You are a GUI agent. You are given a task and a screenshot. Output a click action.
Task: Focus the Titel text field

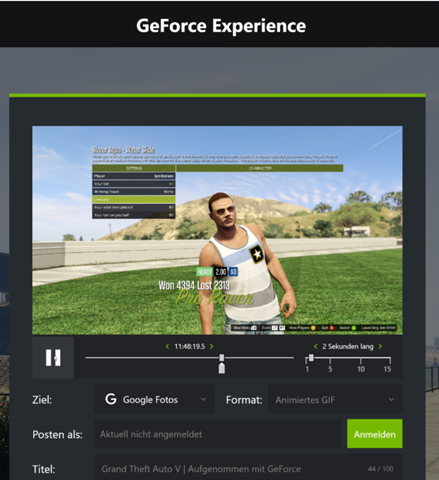click(x=248, y=468)
